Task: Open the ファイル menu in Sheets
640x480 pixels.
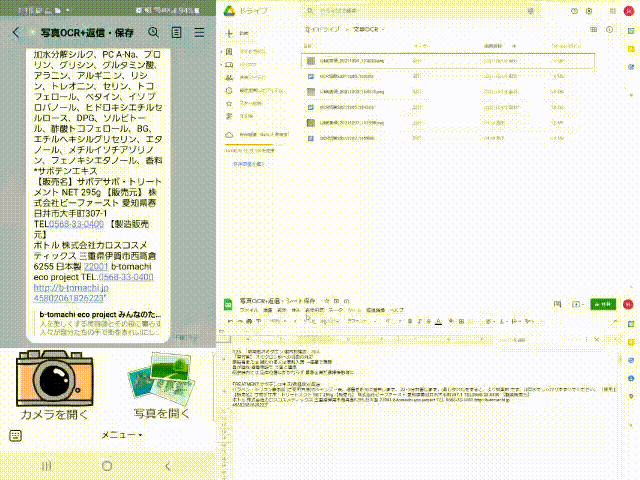Action: click(249, 310)
